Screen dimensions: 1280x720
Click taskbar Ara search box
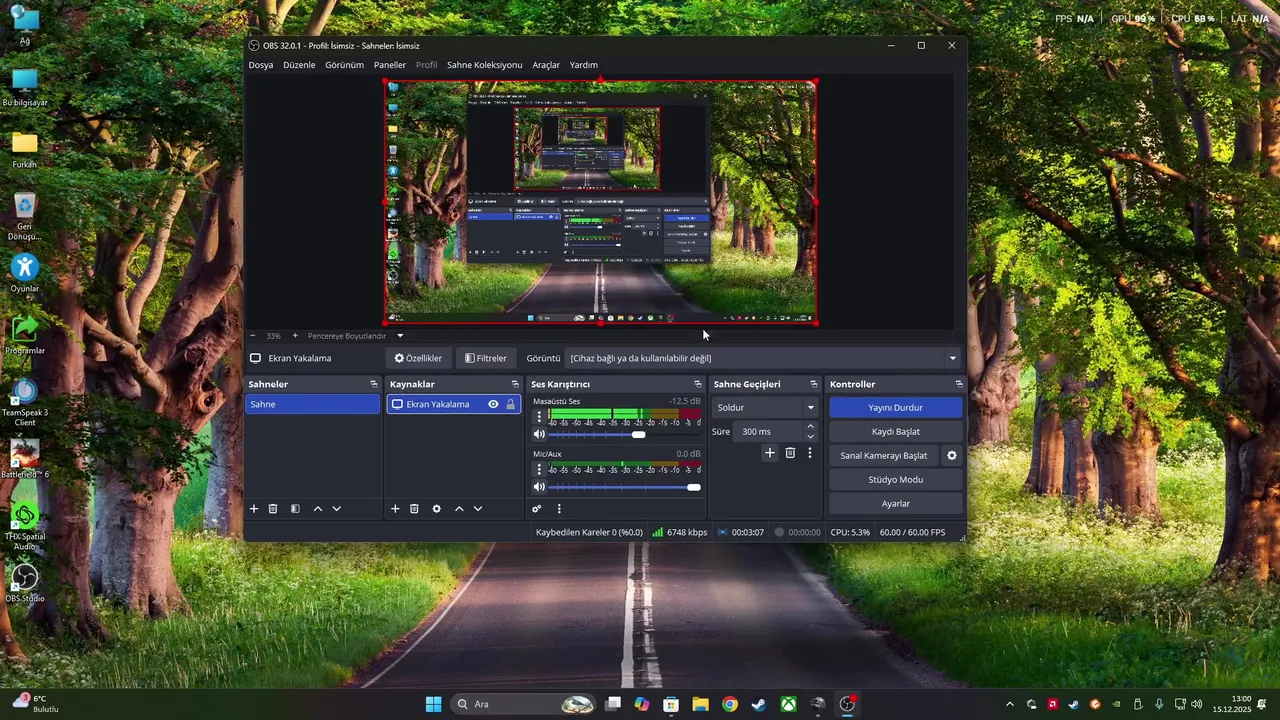(x=525, y=704)
